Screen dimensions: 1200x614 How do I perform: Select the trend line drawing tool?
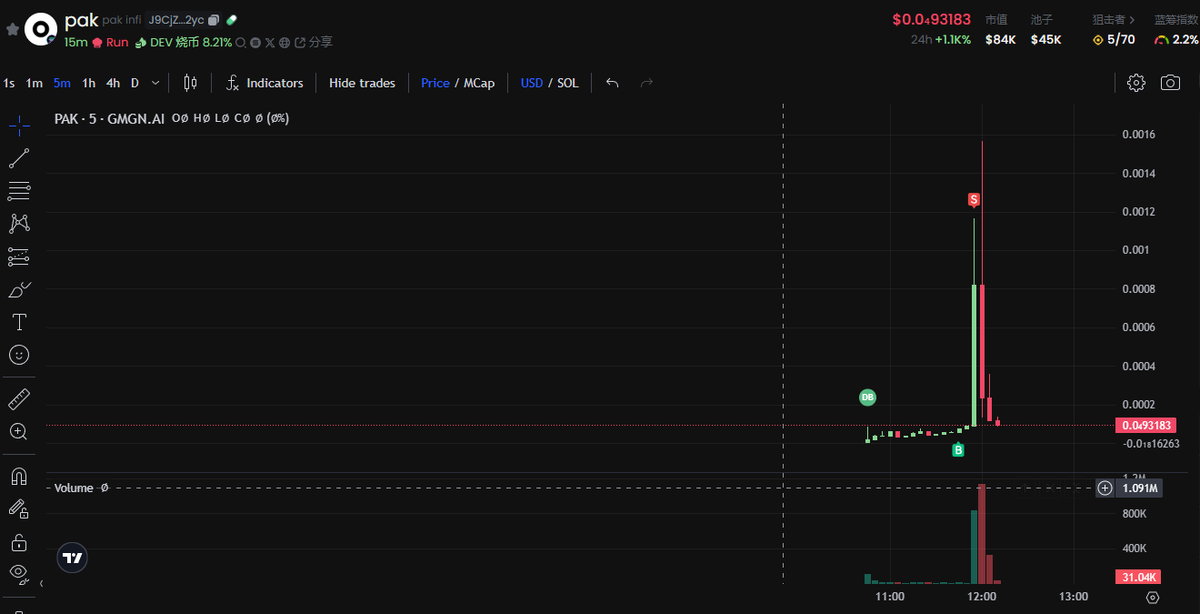coord(19,158)
